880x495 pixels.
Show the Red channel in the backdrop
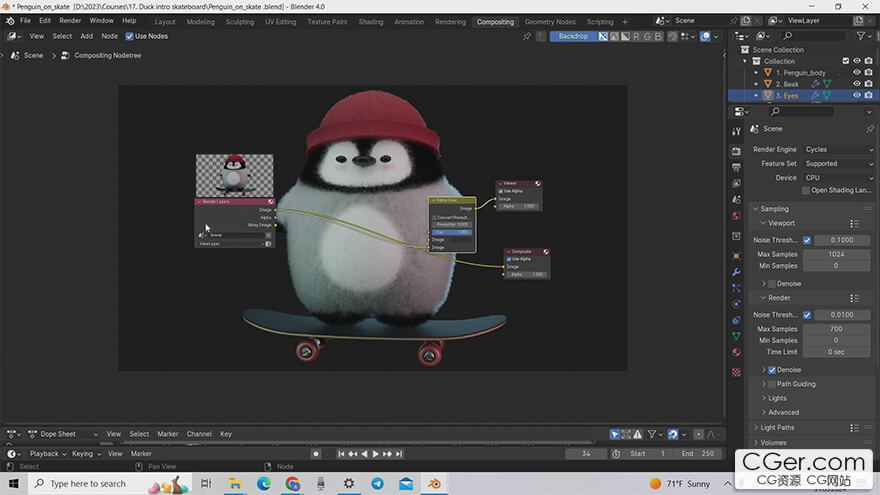tap(636, 36)
